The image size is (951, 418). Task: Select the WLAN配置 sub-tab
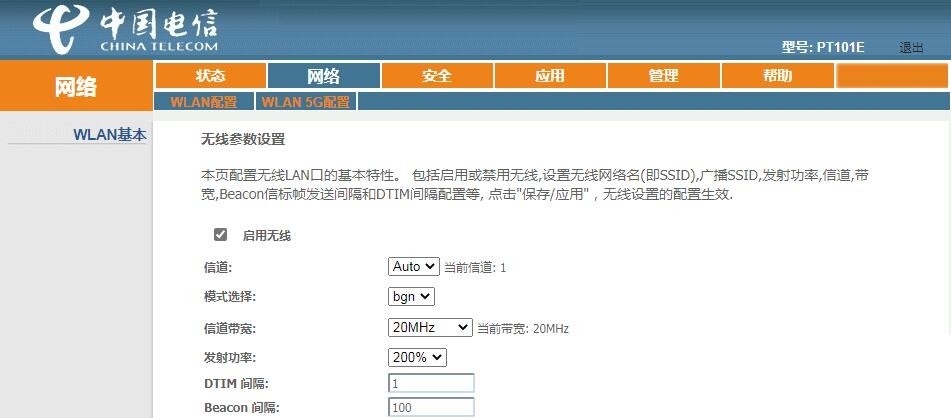[203, 102]
